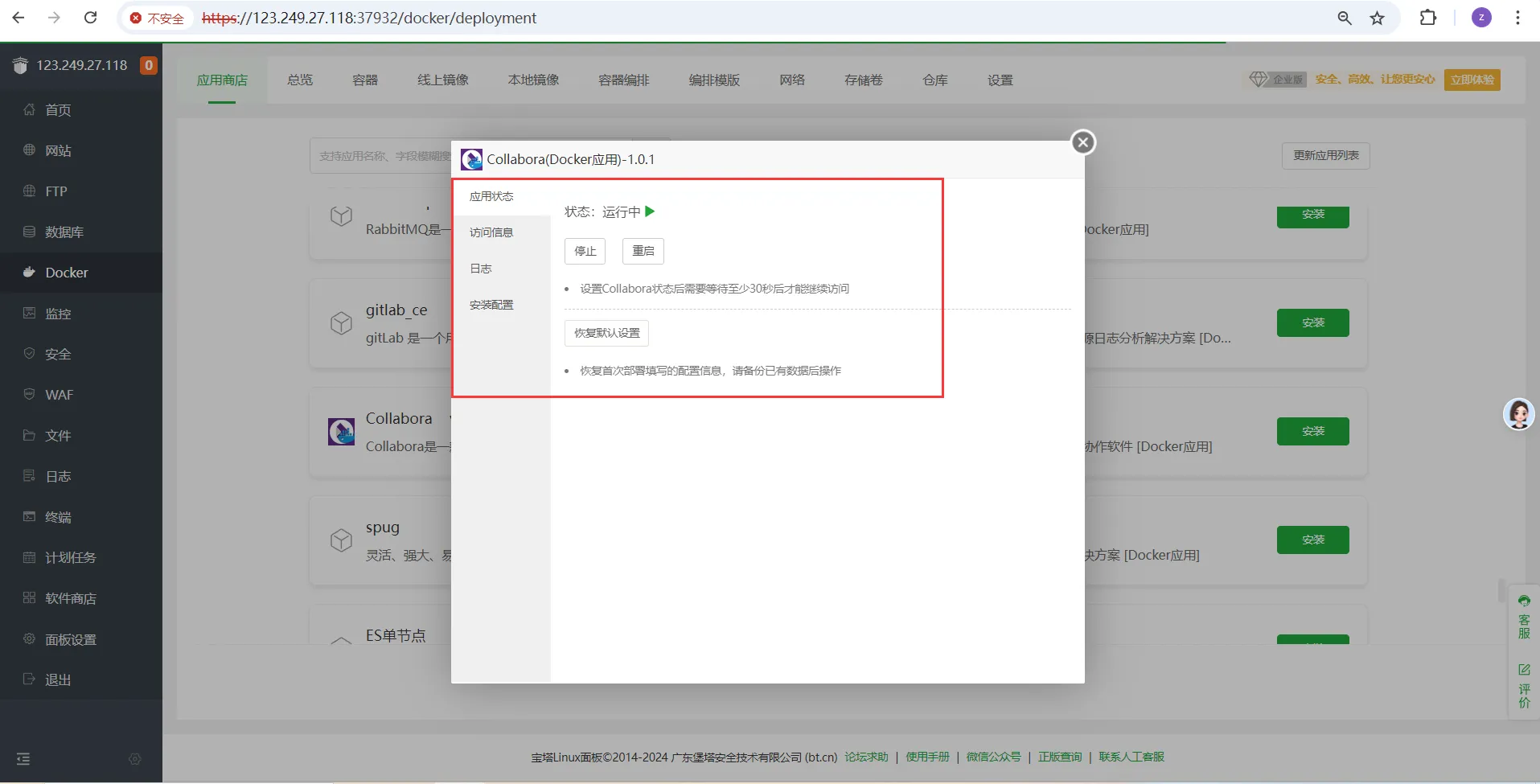
Task: Click the spug cube icon
Action: (341, 540)
